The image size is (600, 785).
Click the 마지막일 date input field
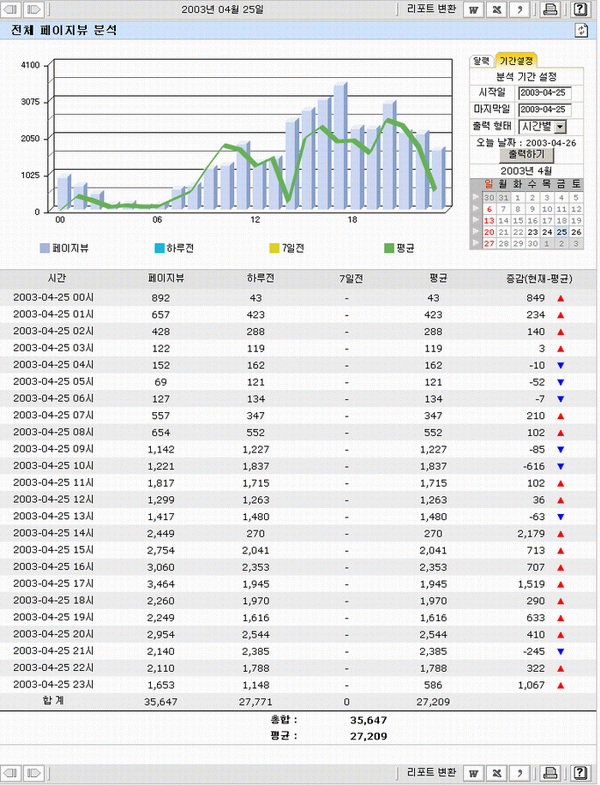(543, 109)
